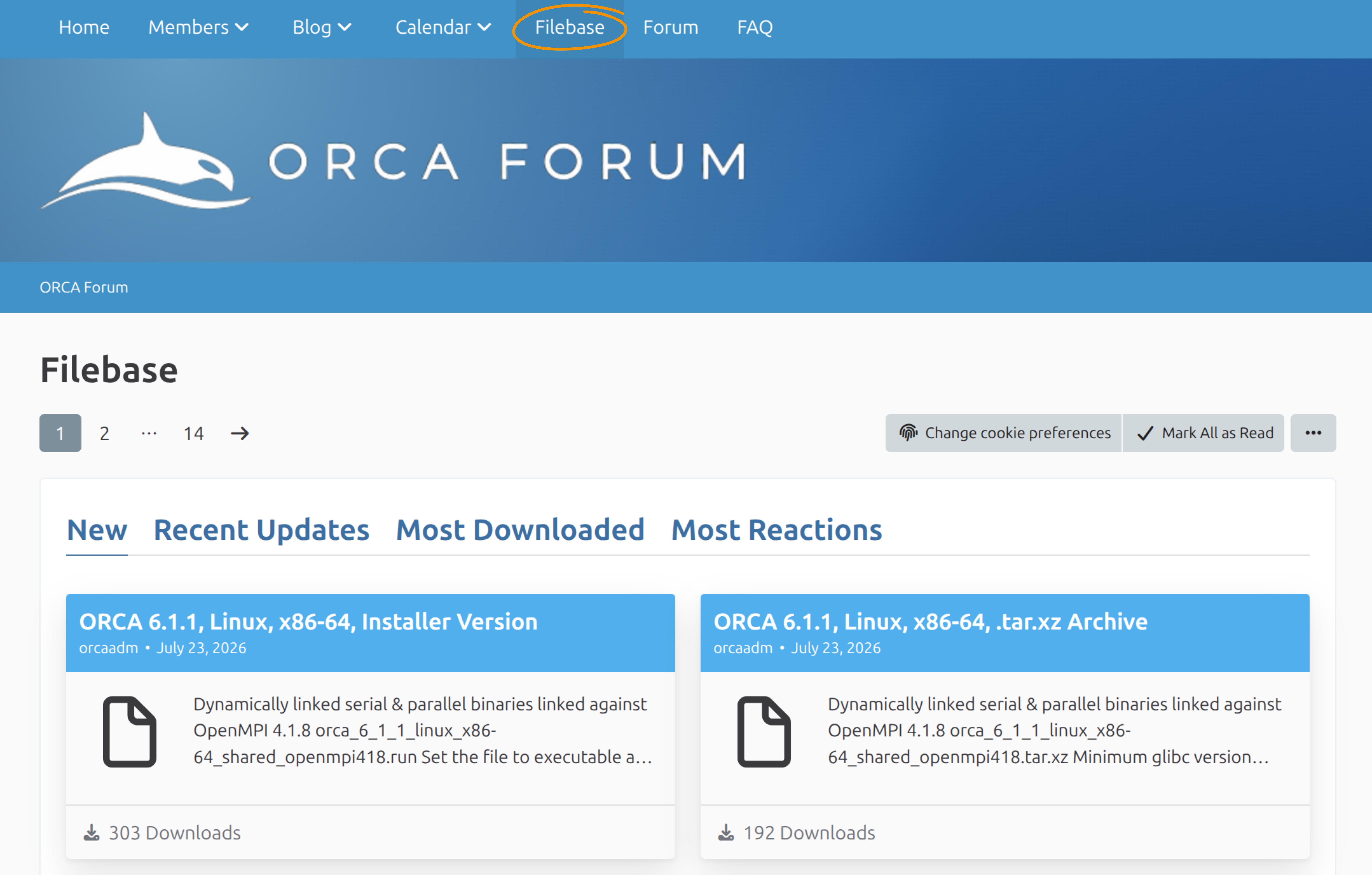
Task: Click the ORCA FORUM banner title text
Action: pos(507,162)
